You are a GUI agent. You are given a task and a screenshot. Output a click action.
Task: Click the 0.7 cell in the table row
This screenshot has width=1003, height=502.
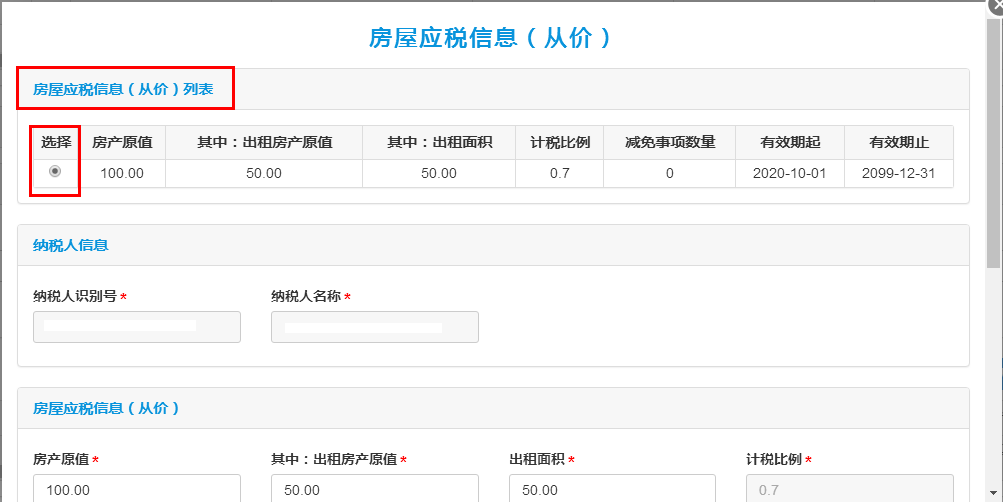tap(560, 173)
